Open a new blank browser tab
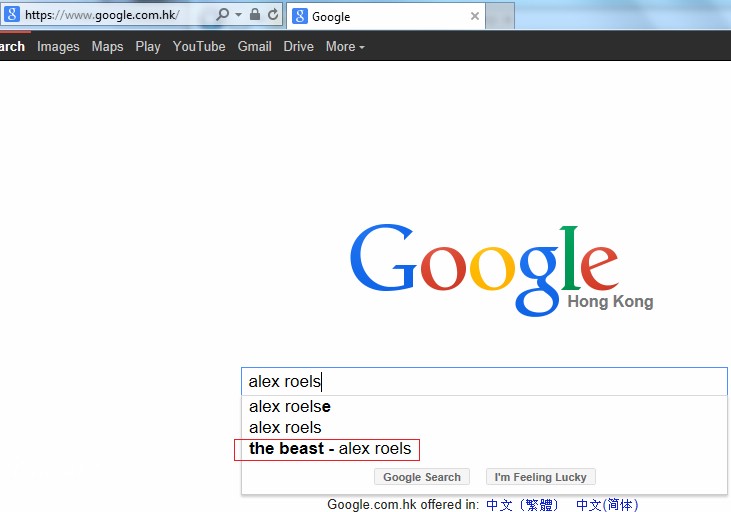 click(500, 17)
